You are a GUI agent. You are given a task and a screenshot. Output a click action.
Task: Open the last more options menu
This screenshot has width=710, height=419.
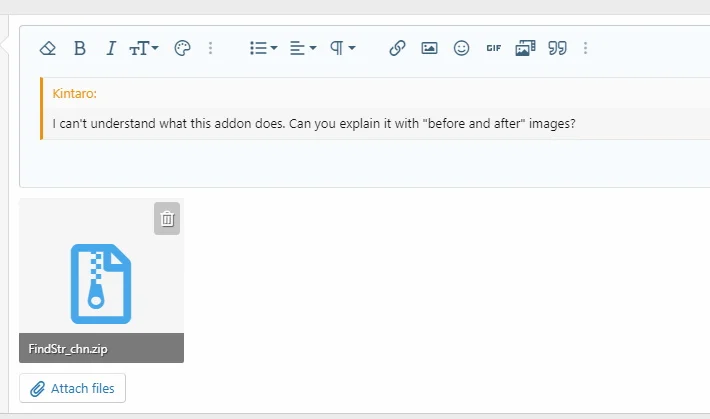pos(585,48)
